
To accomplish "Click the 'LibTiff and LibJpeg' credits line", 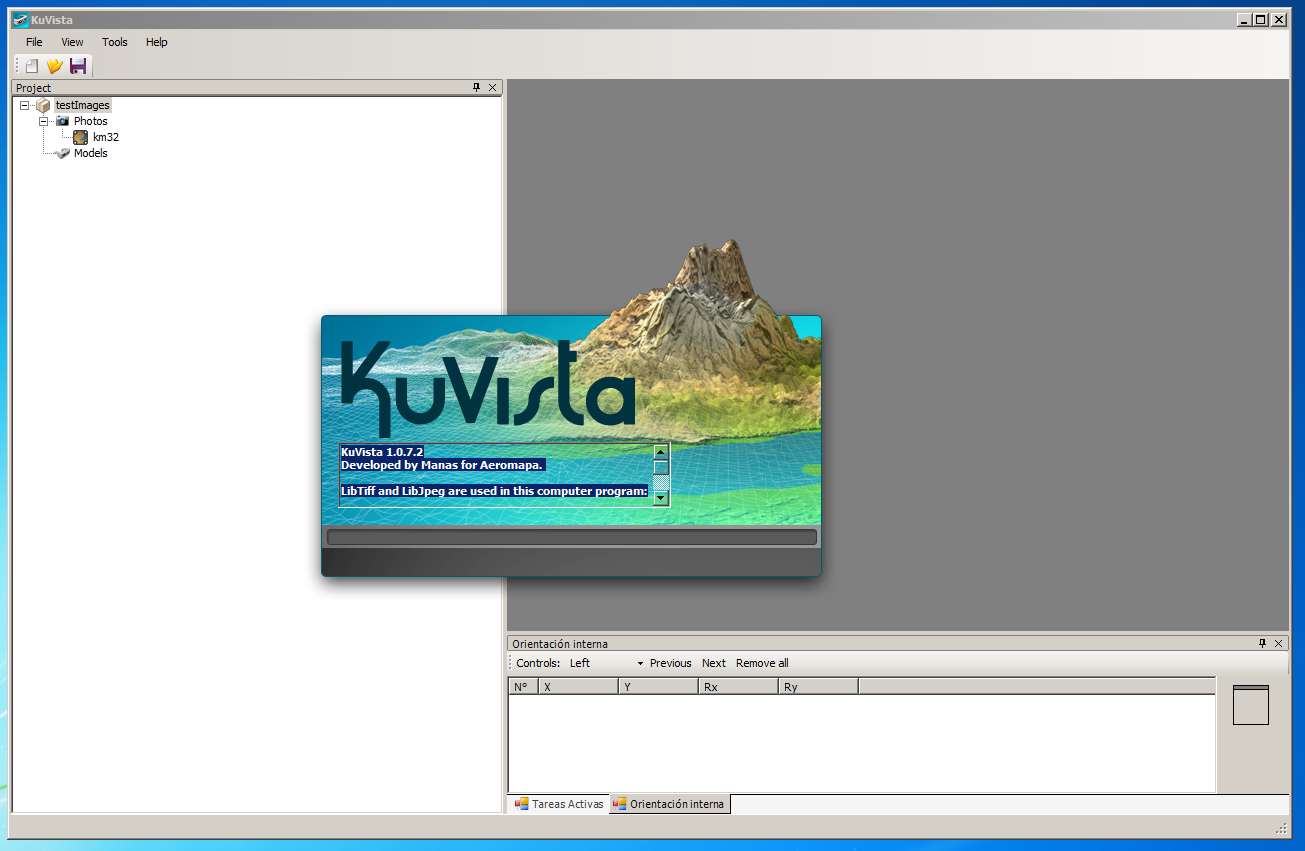I will 494,491.
